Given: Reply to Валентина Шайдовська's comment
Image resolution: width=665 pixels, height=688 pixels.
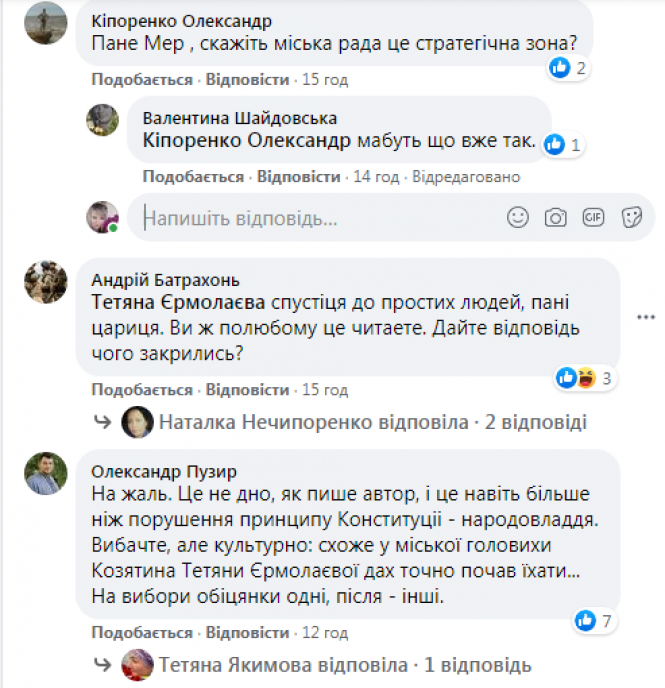Looking at the screenshot, I should pyautogui.click(x=299, y=176).
